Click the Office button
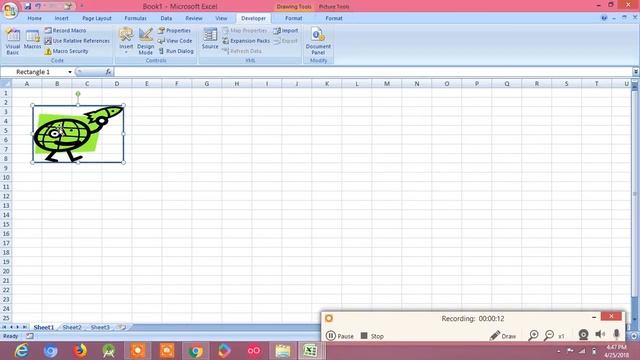640x360 pixels. pyautogui.click(x=10, y=9)
